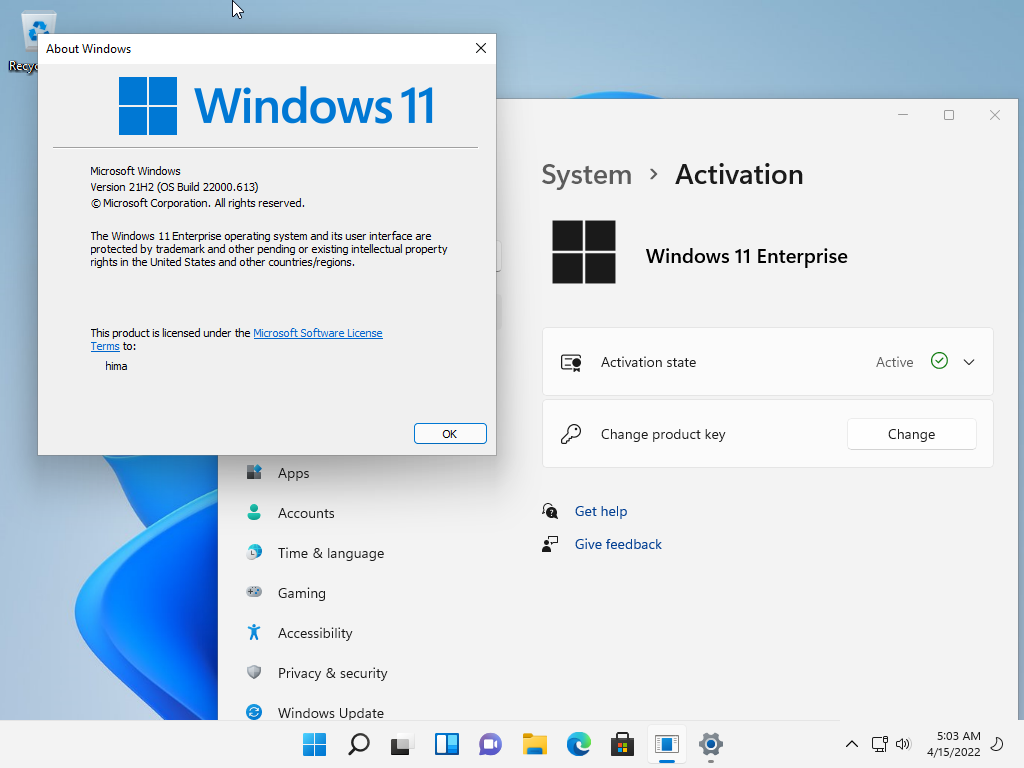Open File Explorer from taskbar
The height and width of the screenshot is (768, 1024).
pos(534,744)
